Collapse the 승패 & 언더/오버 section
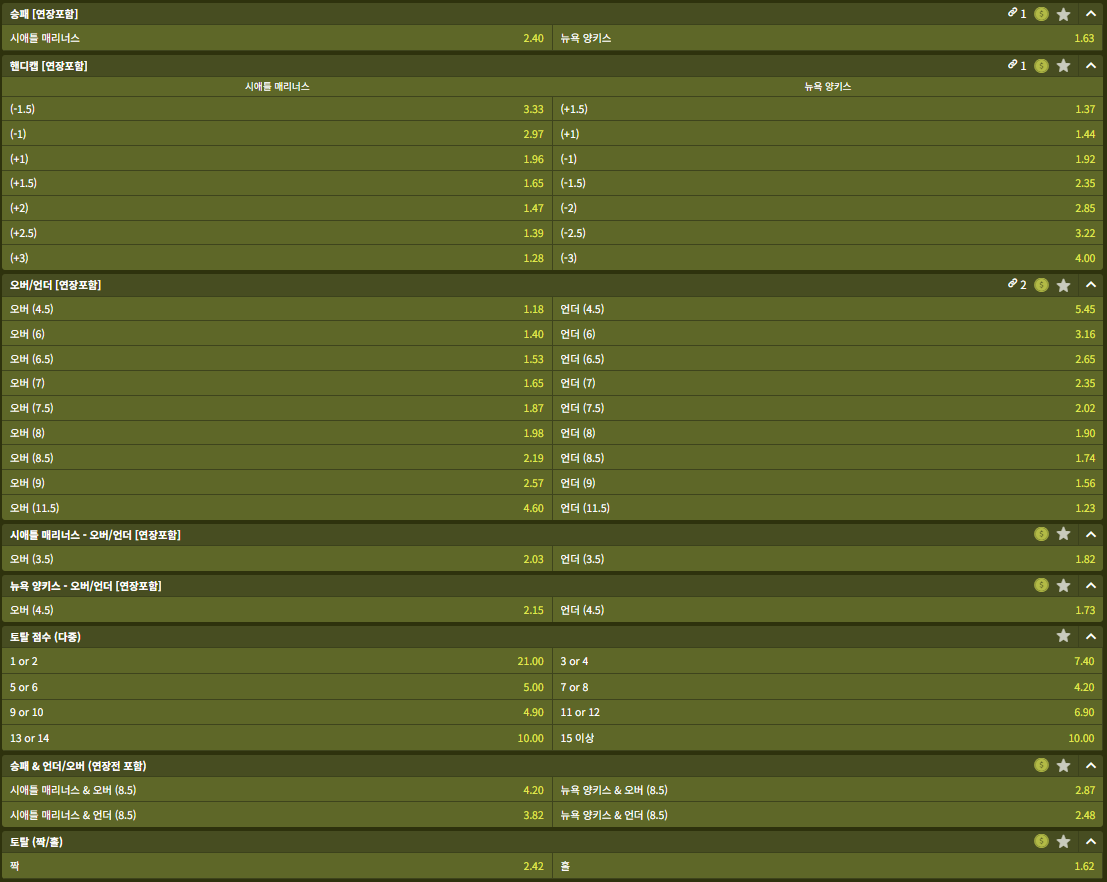 [x=1091, y=765]
